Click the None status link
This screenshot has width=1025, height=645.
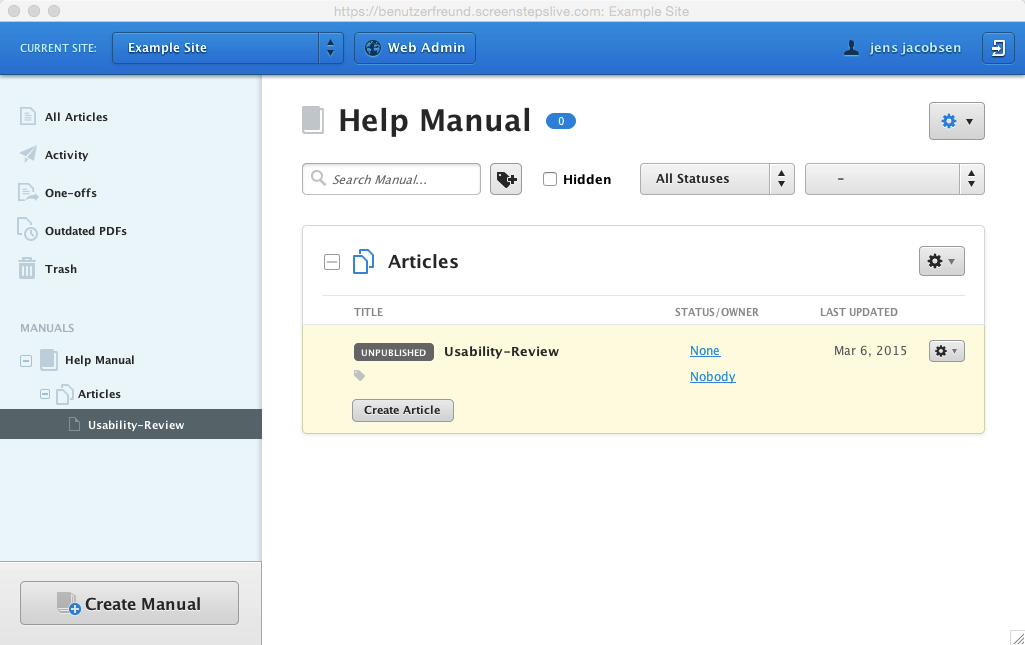click(x=705, y=351)
